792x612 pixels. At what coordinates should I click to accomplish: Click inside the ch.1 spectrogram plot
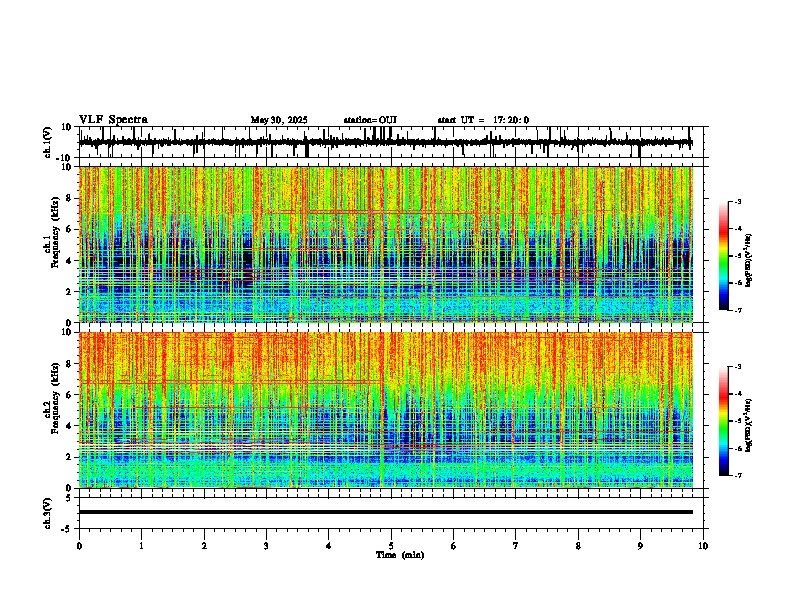click(386, 244)
